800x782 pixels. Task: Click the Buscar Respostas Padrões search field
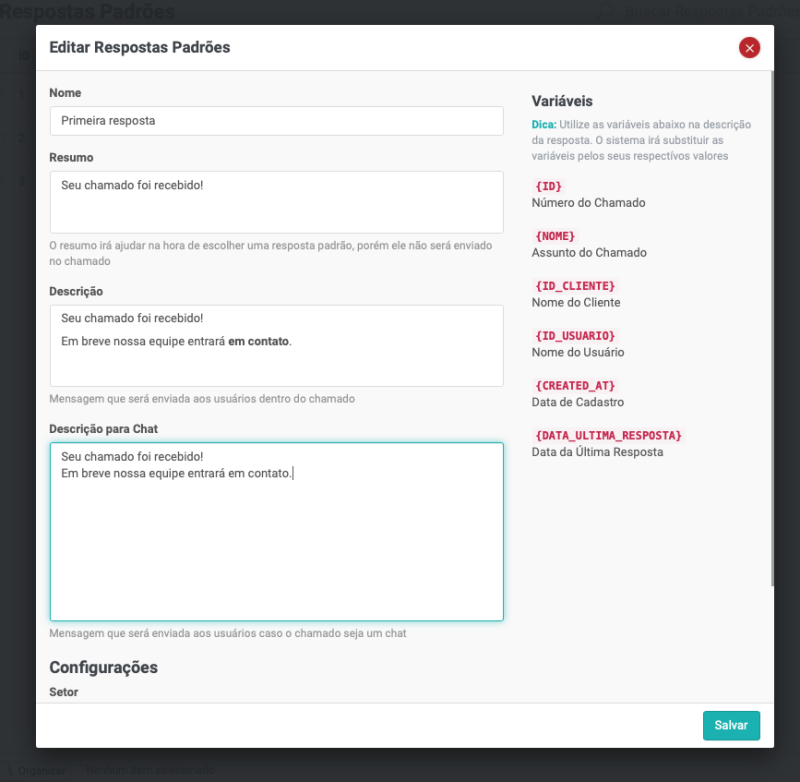[x=700, y=12]
